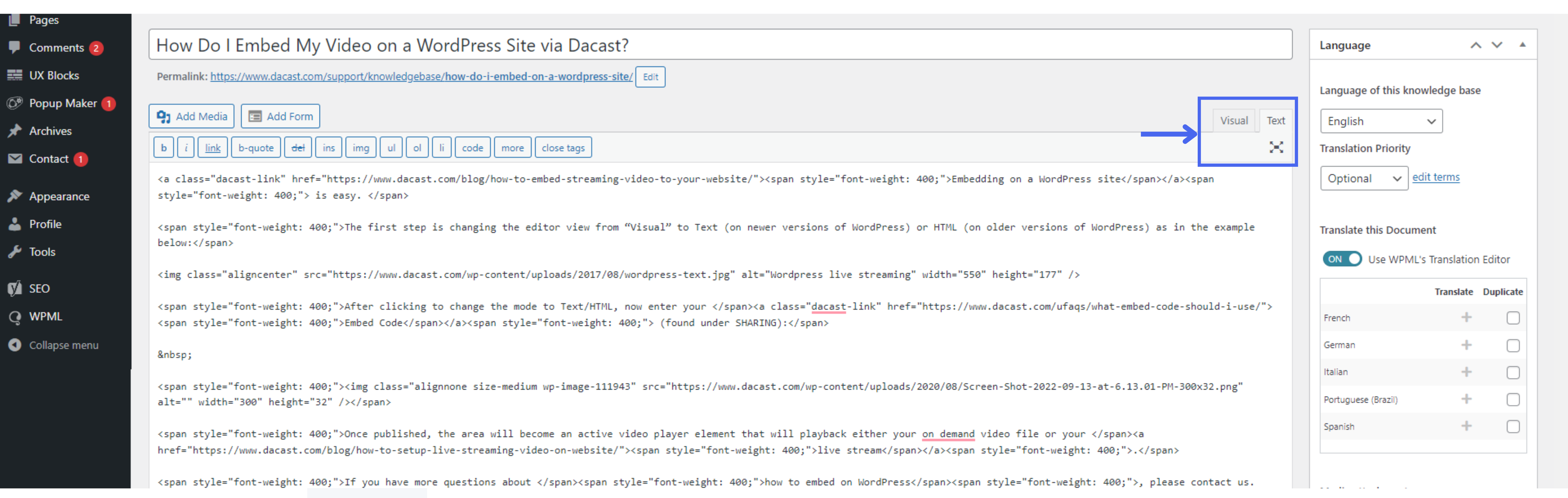Click the Contact notification badge
Image resolution: width=1568 pixels, height=498 pixels.
[x=80, y=159]
